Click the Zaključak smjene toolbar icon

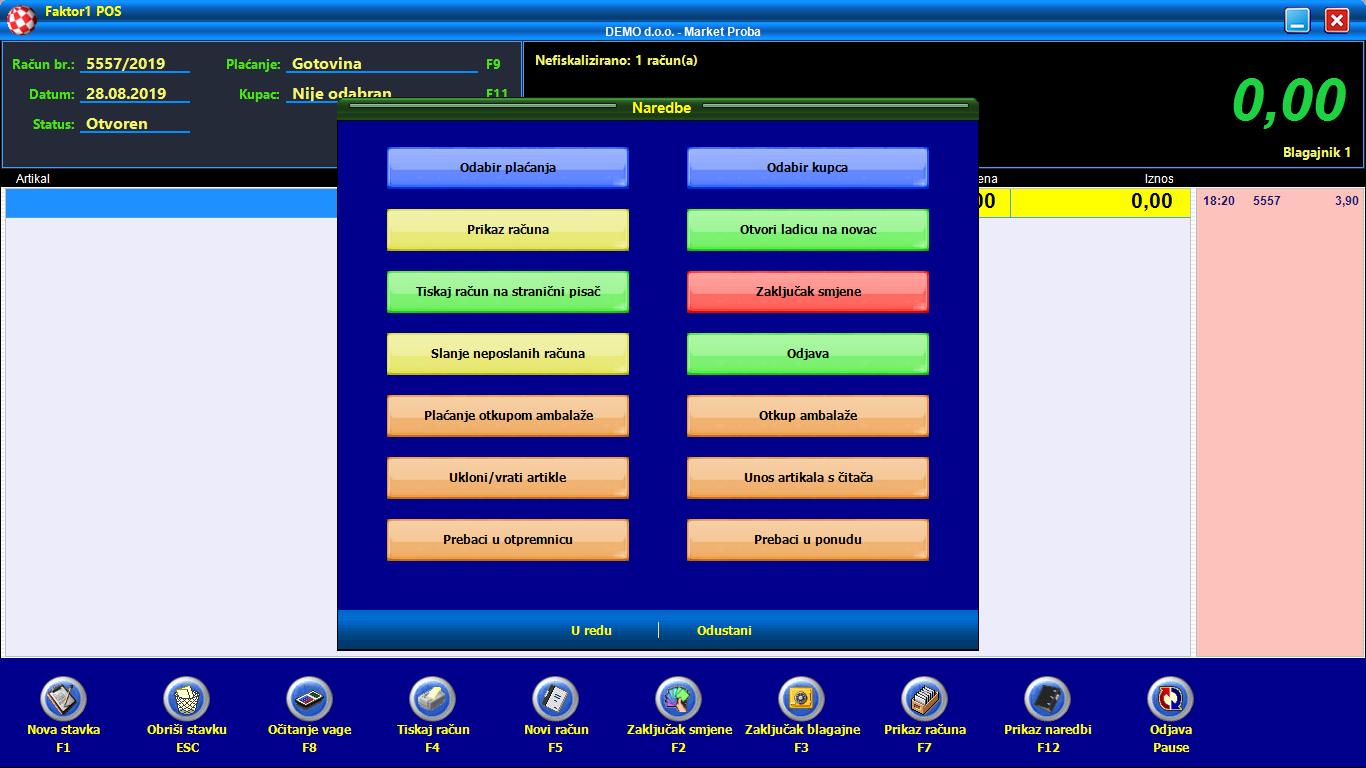tap(679, 699)
